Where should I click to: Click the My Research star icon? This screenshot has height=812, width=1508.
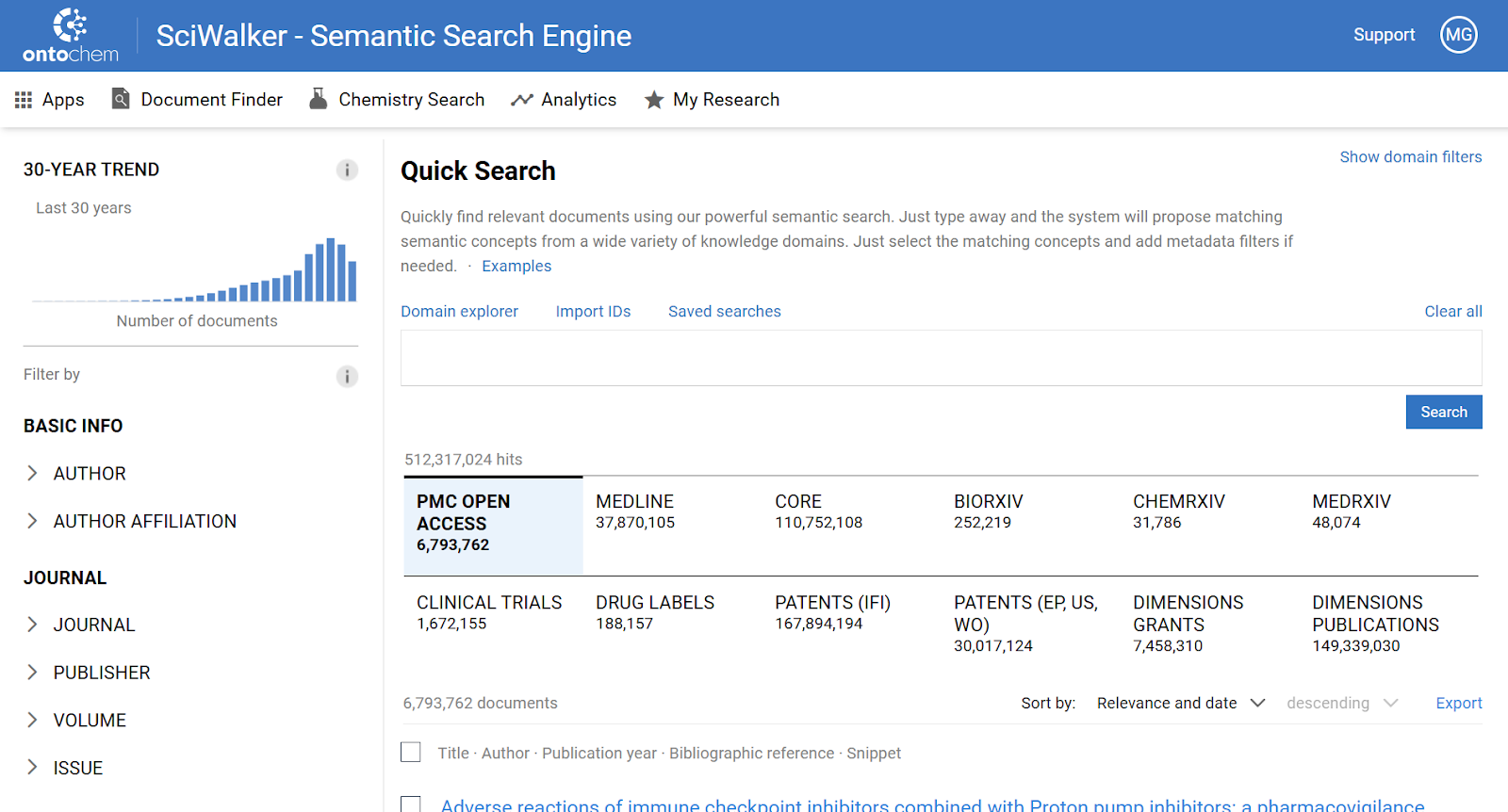654,100
